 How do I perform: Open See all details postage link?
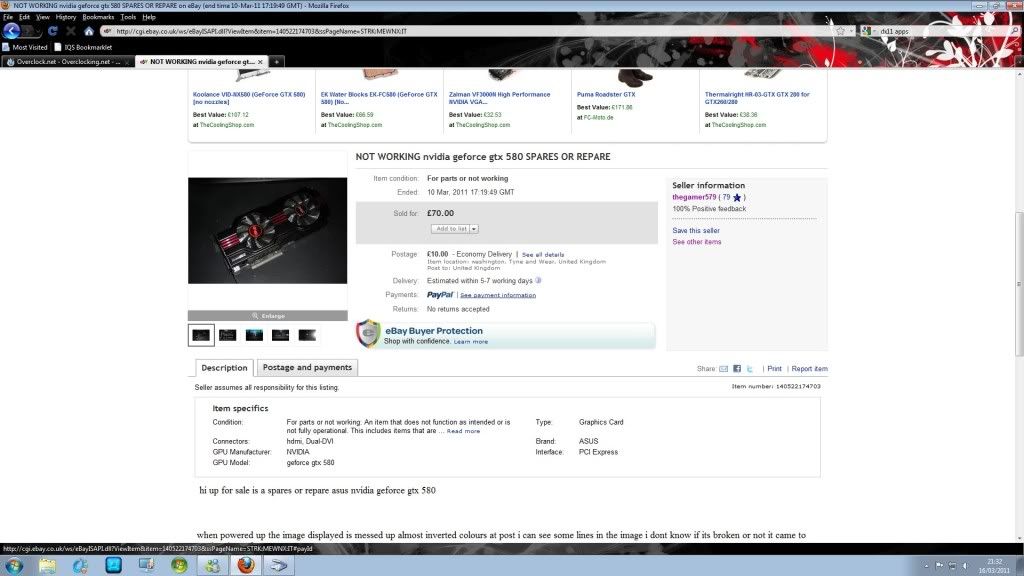coord(543,255)
